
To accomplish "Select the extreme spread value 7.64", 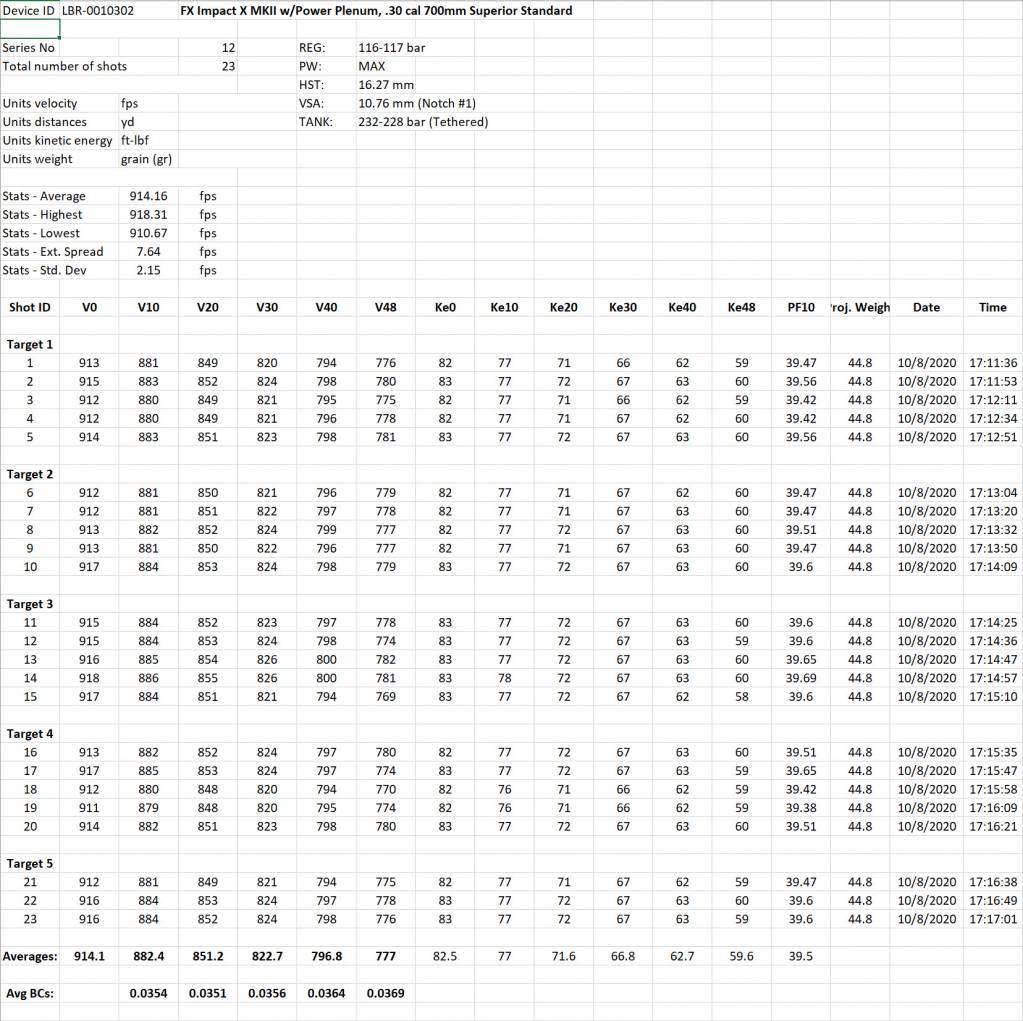I will (148, 251).
